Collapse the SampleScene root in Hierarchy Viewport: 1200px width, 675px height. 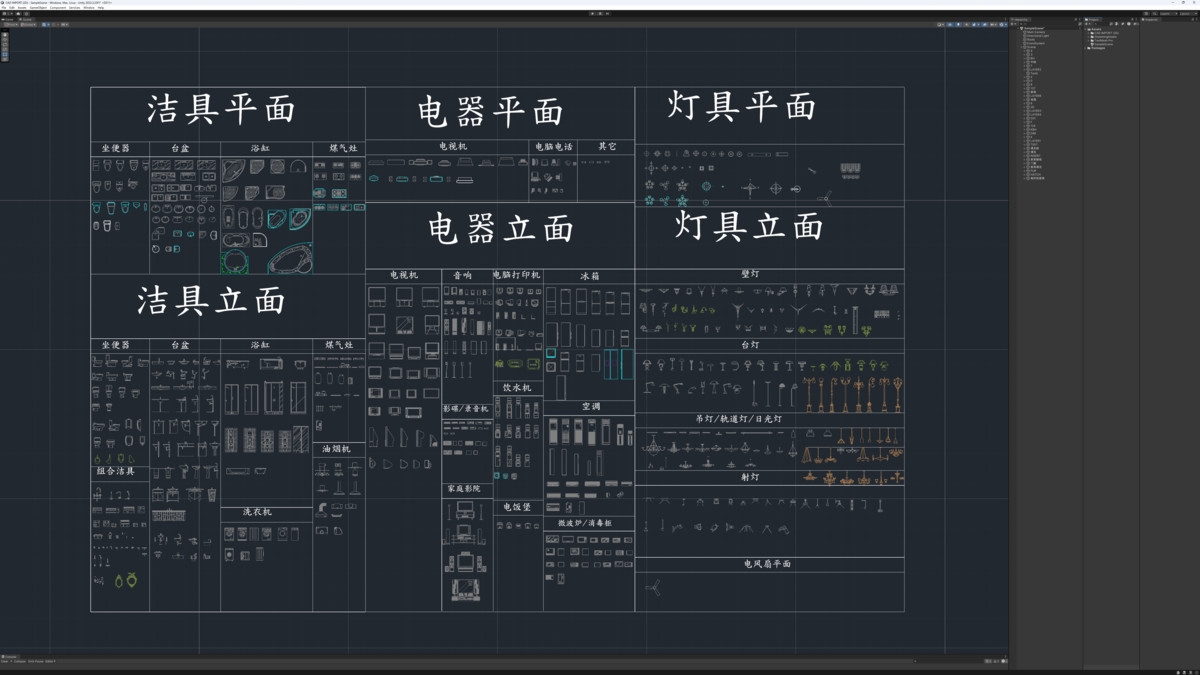coord(1019,28)
